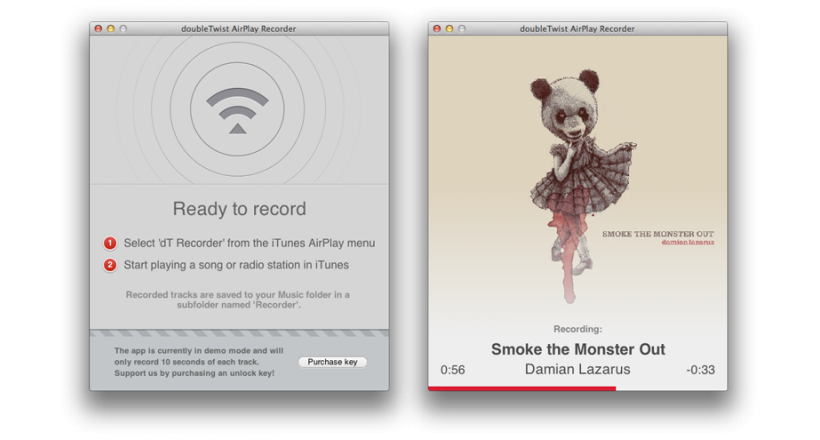
Task: Click step 2 'Start playing a song' instruction text
Action: click(236, 265)
